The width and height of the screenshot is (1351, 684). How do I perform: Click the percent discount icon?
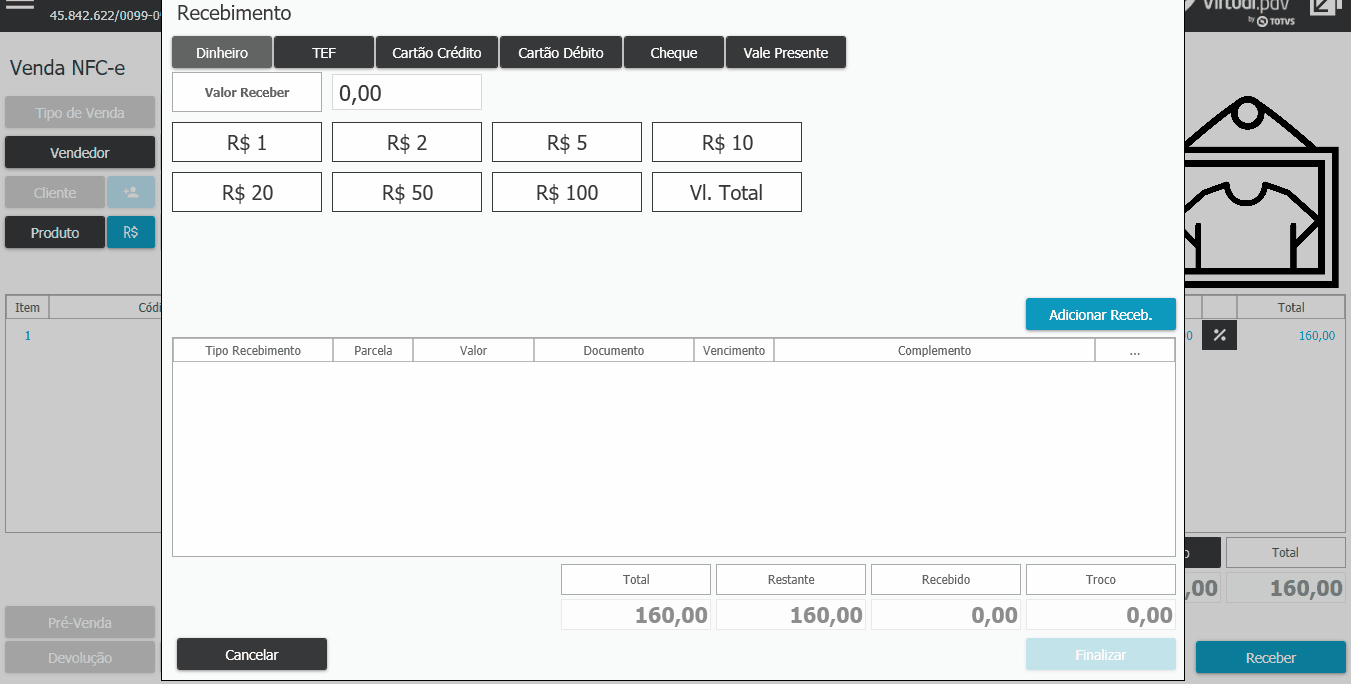coord(1219,336)
